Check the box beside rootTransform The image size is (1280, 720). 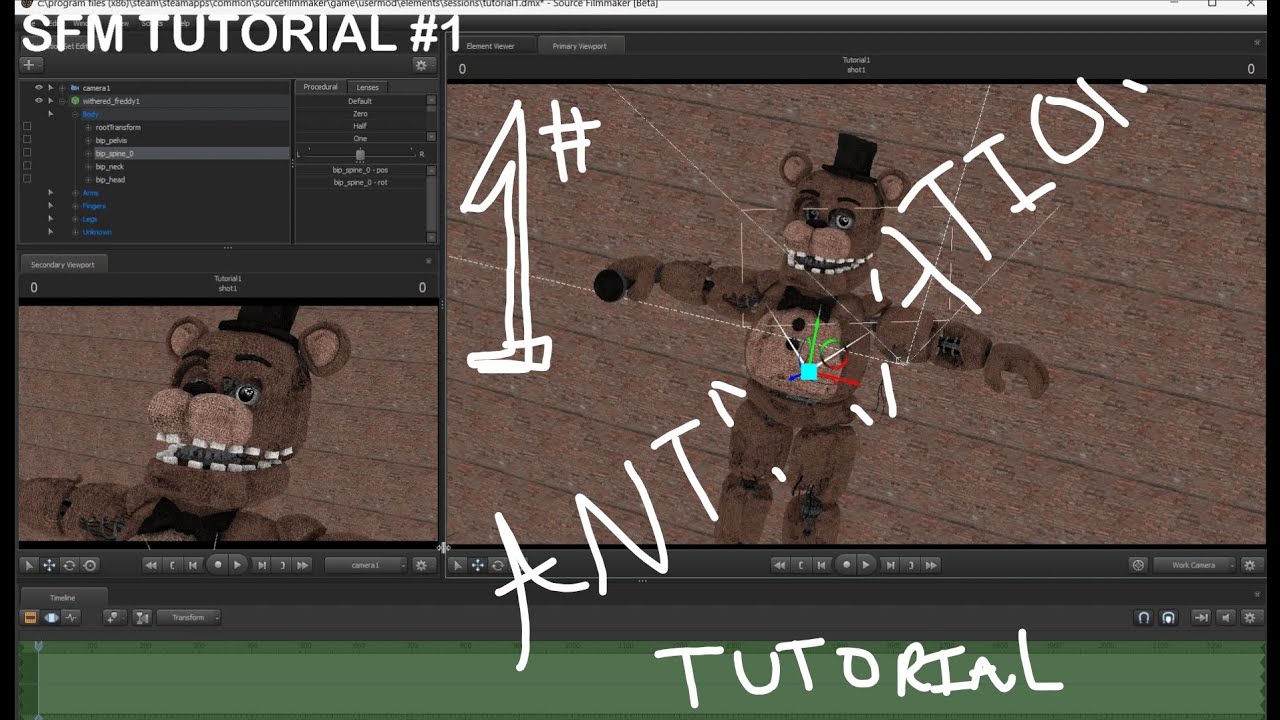click(x=27, y=127)
